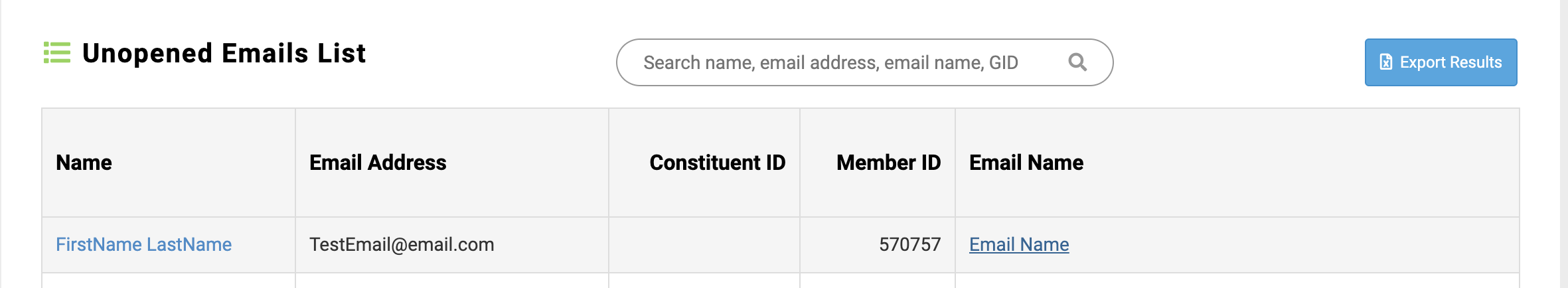Sort by the Constituent ID column header
This screenshot has height=288, width=1568.
(717, 163)
